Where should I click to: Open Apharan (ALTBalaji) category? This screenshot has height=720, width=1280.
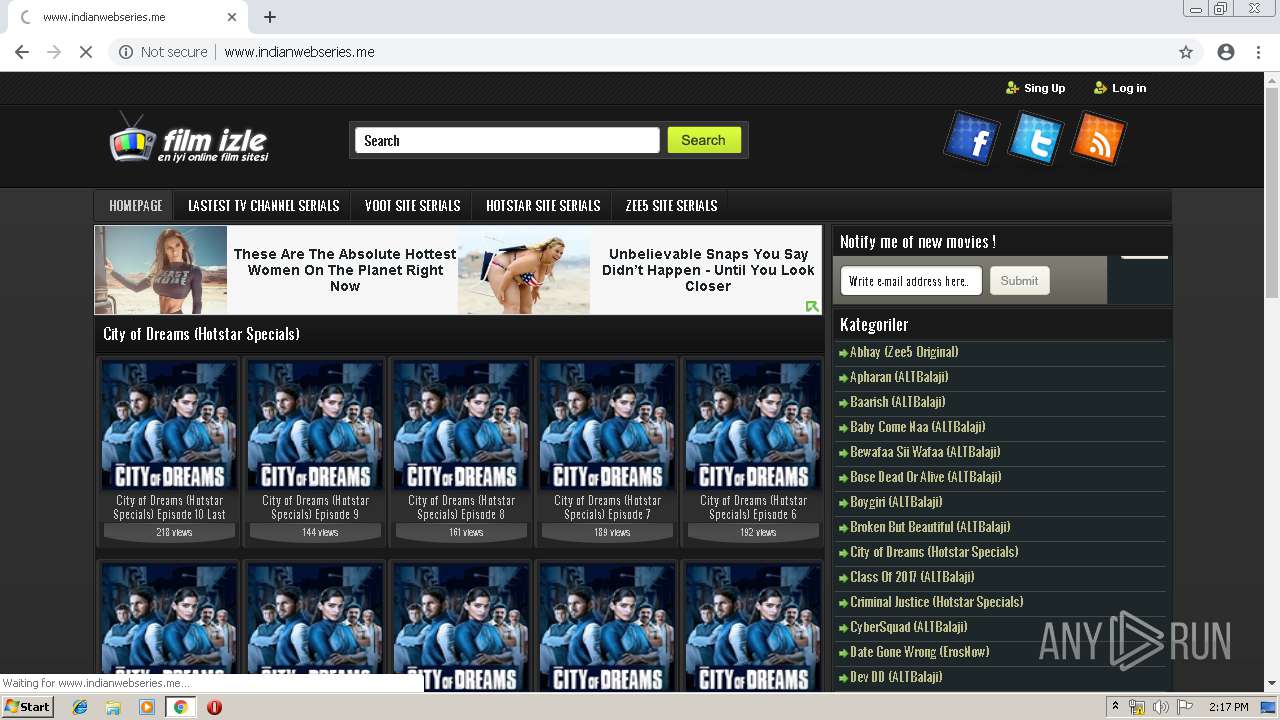[x=899, y=377]
